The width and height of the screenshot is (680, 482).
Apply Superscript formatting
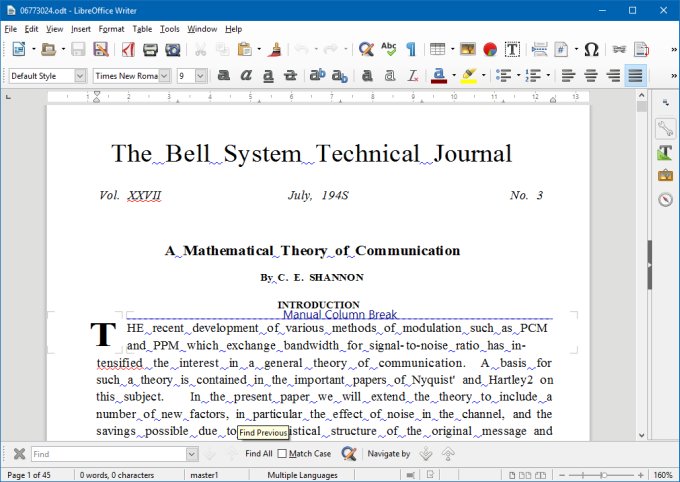[317, 75]
